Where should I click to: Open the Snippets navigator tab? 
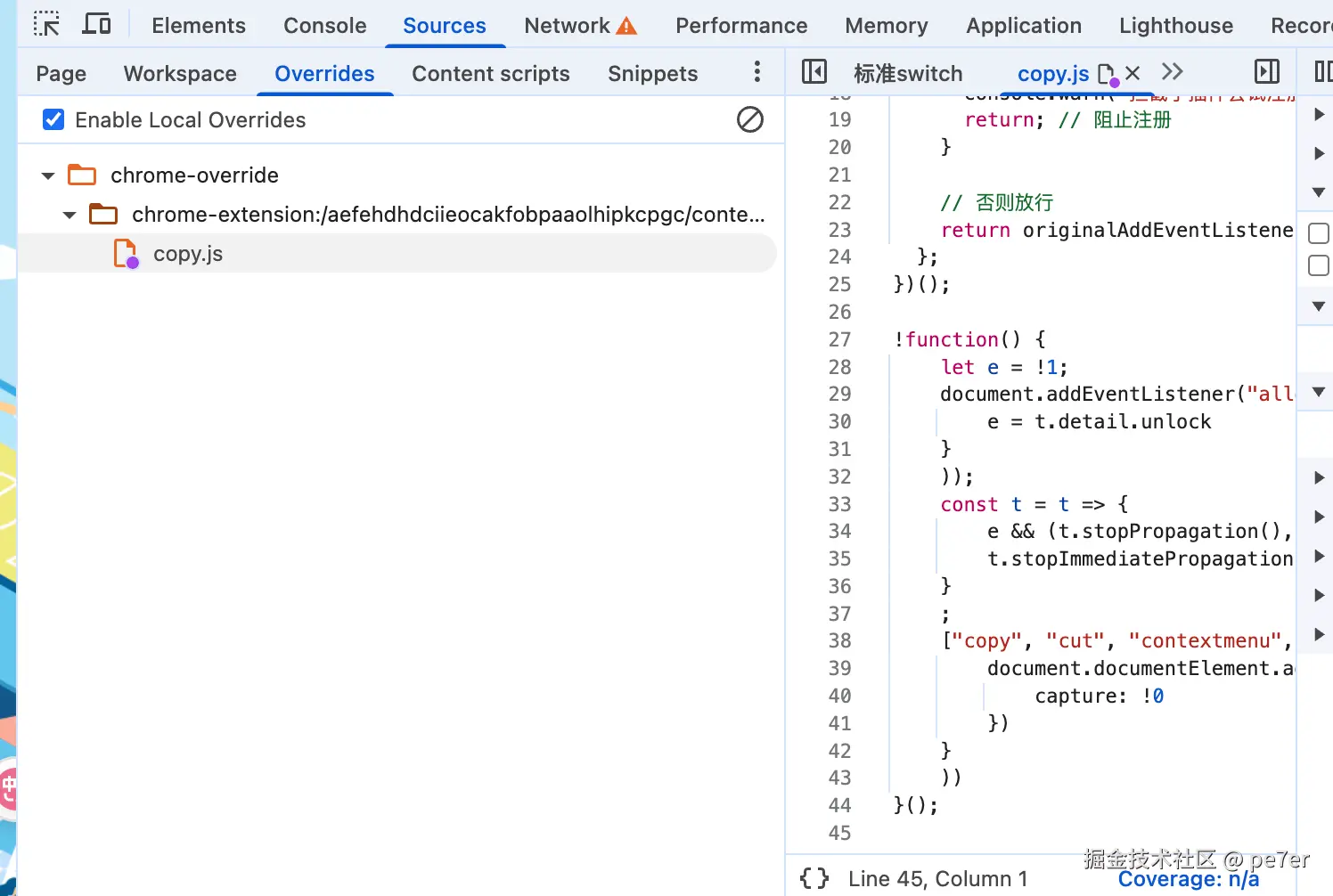(653, 74)
